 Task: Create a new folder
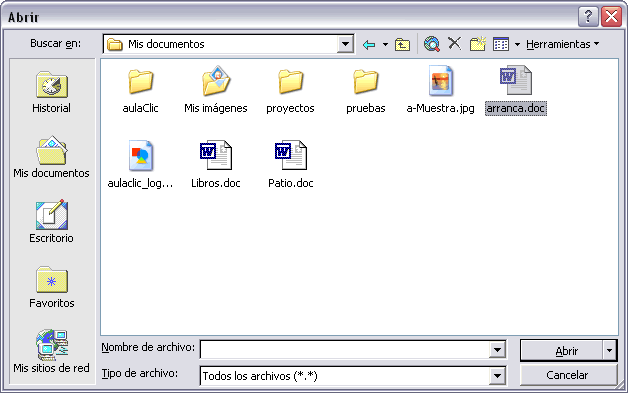point(478,44)
